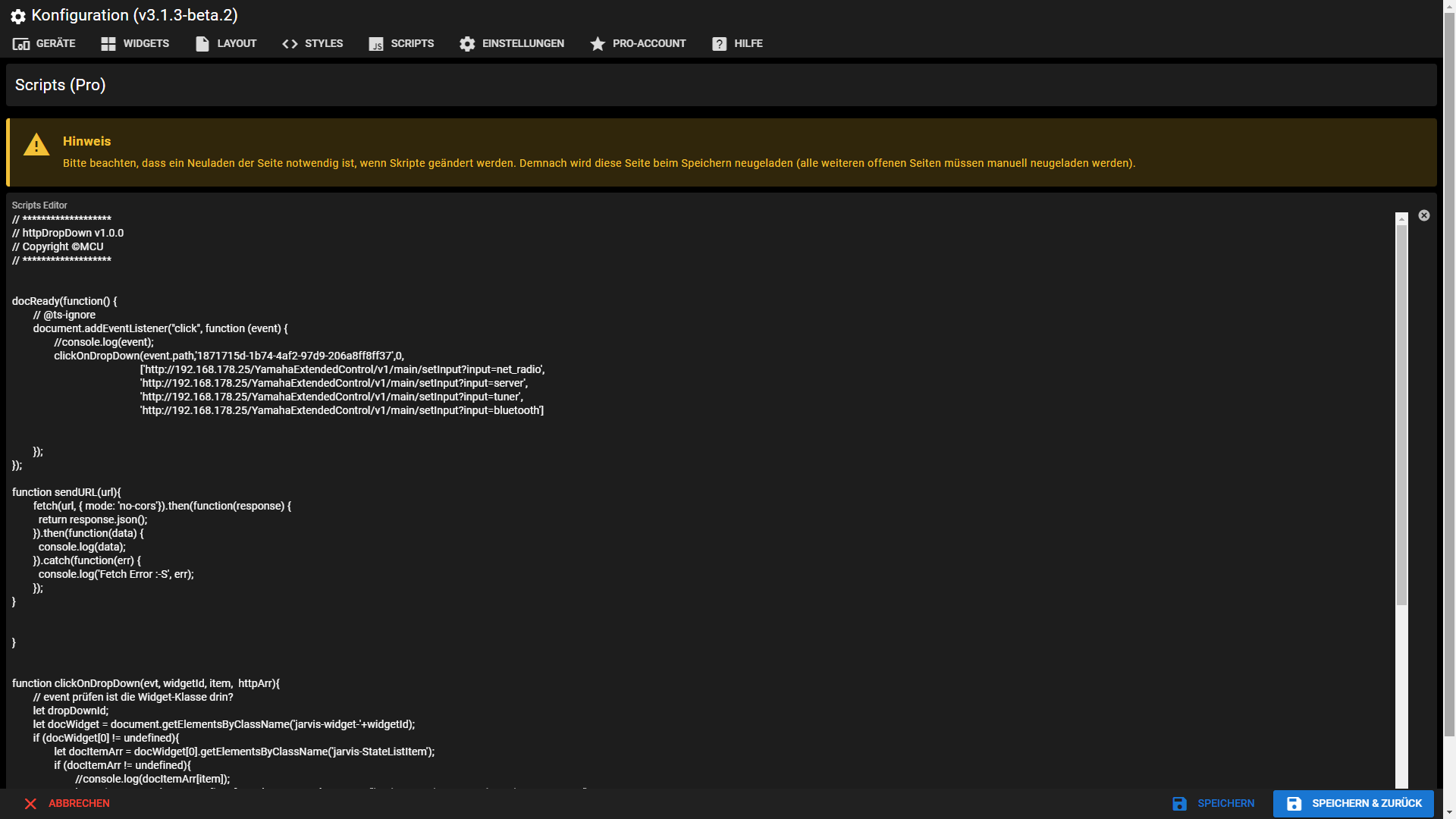Open the GERÄTE tab
Image resolution: width=1456 pixels, height=819 pixels.
(x=44, y=44)
